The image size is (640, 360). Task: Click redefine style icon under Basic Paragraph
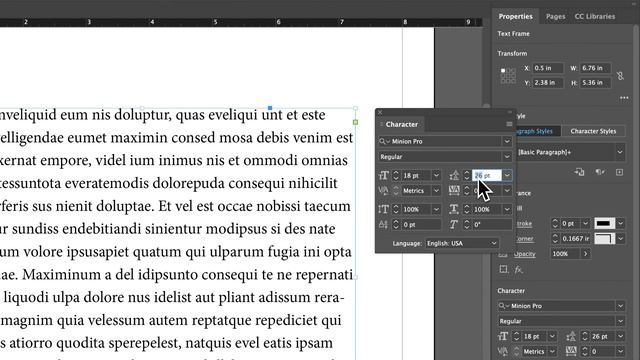point(580,172)
